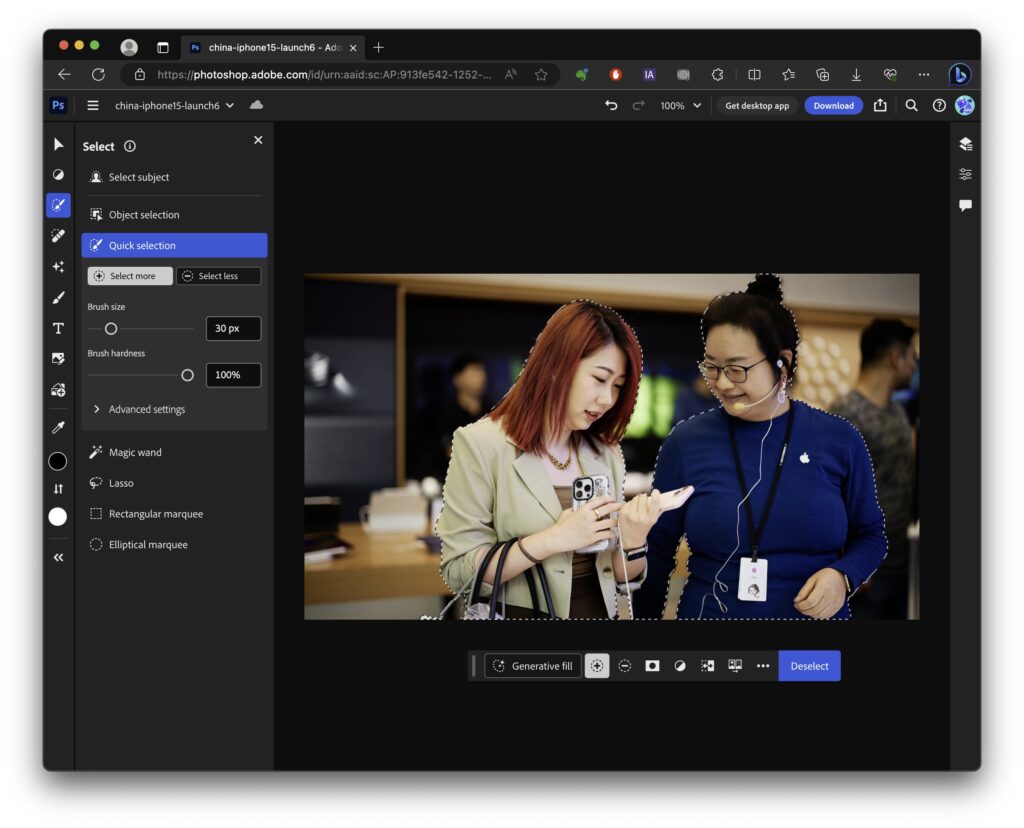Open china-iphone15-launch6 document name dropdown

[x=174, y=105]
